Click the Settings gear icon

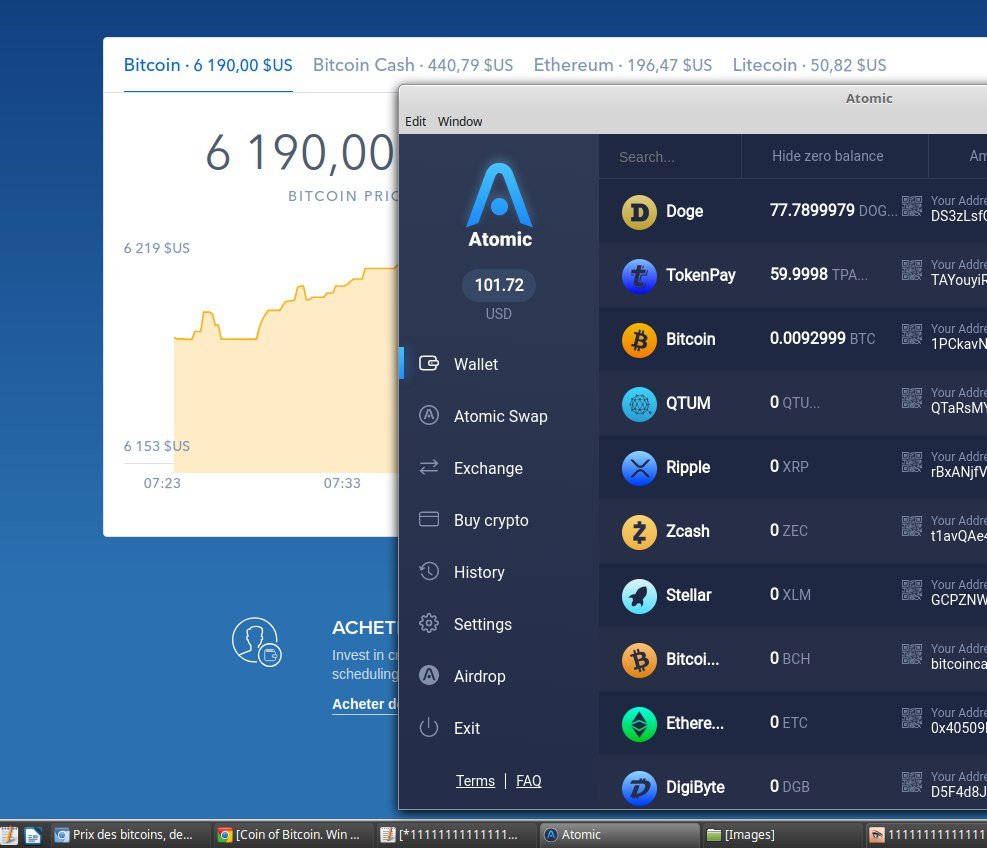[x=429, y=623]
